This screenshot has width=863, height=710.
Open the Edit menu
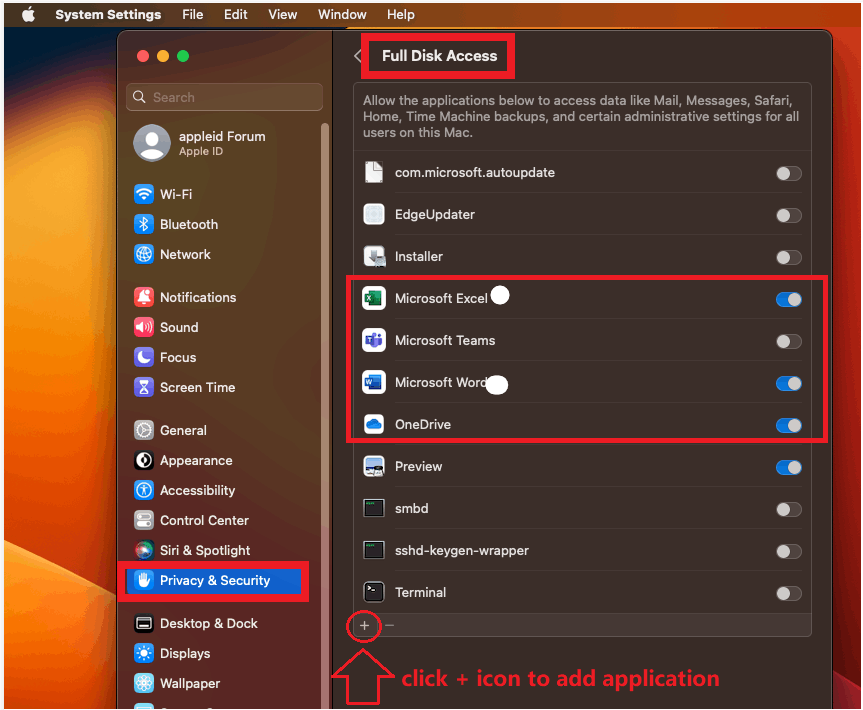[x=236, y=14]
